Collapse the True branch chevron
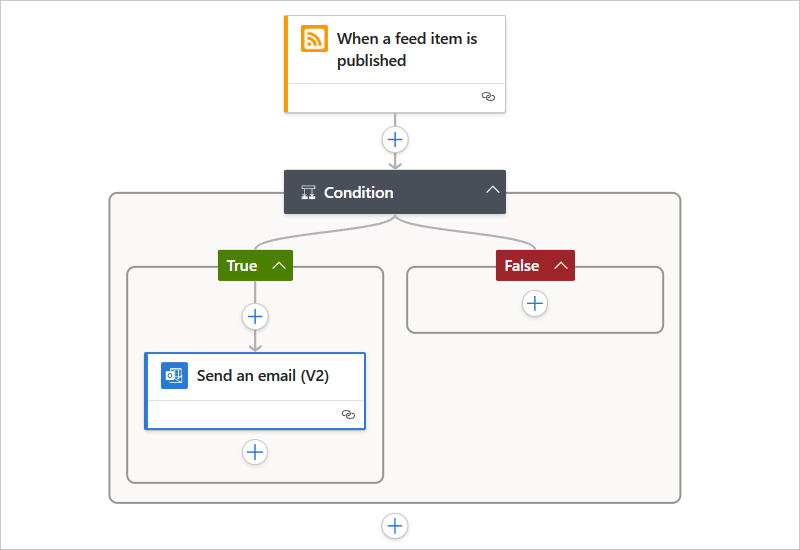The height and width of the screenshot is (550, 800). (279, 265)
